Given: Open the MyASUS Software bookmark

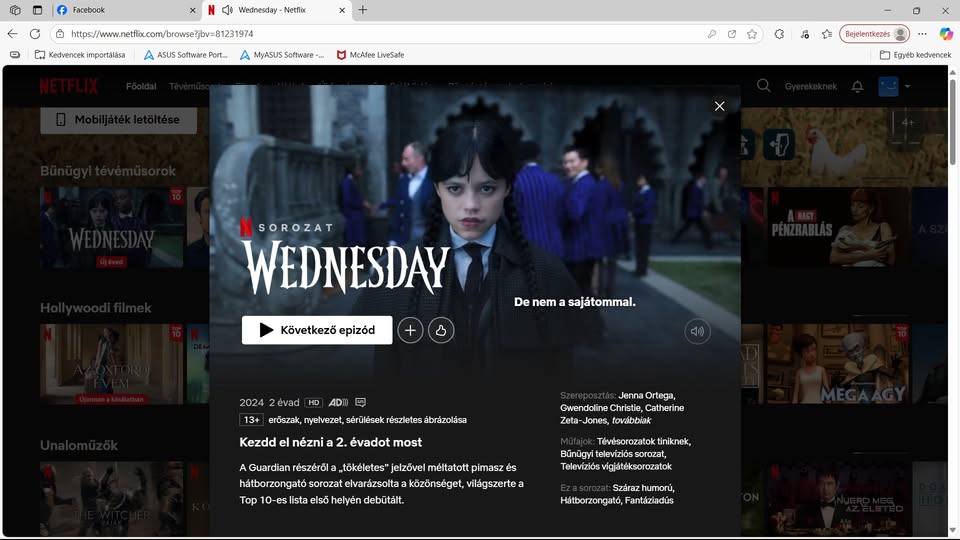Looking at the screenshot, I should pos(282,54).
